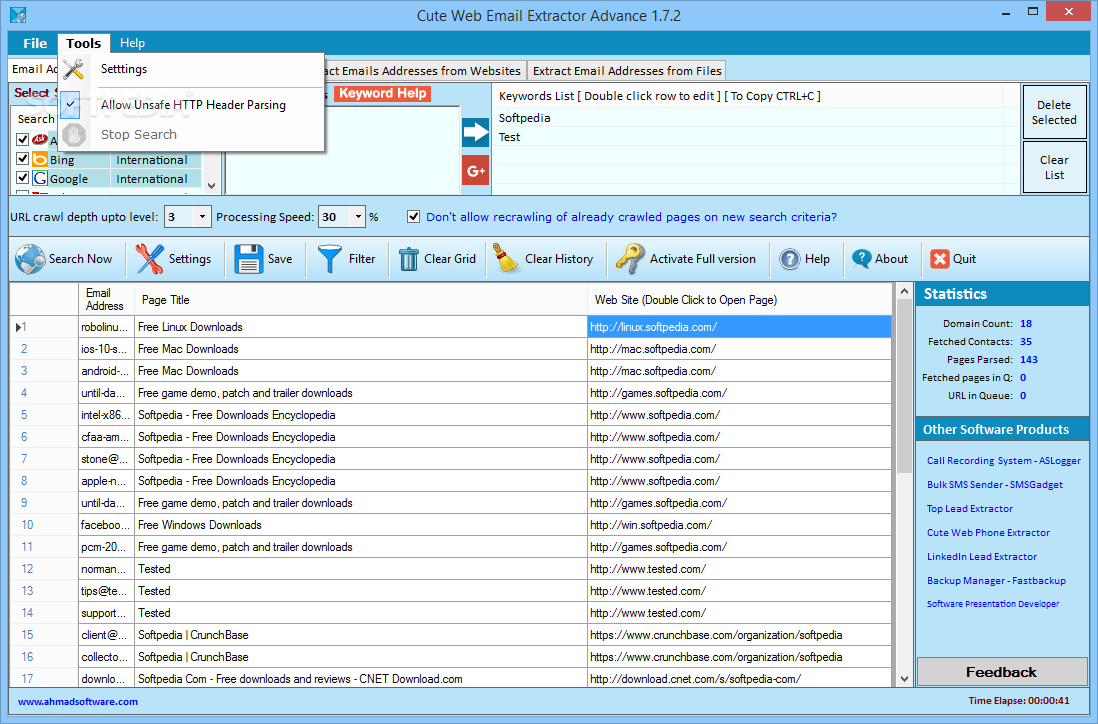Click the results grid scroll down arrow
1098x724 pixels.
(x=904, y=678)
